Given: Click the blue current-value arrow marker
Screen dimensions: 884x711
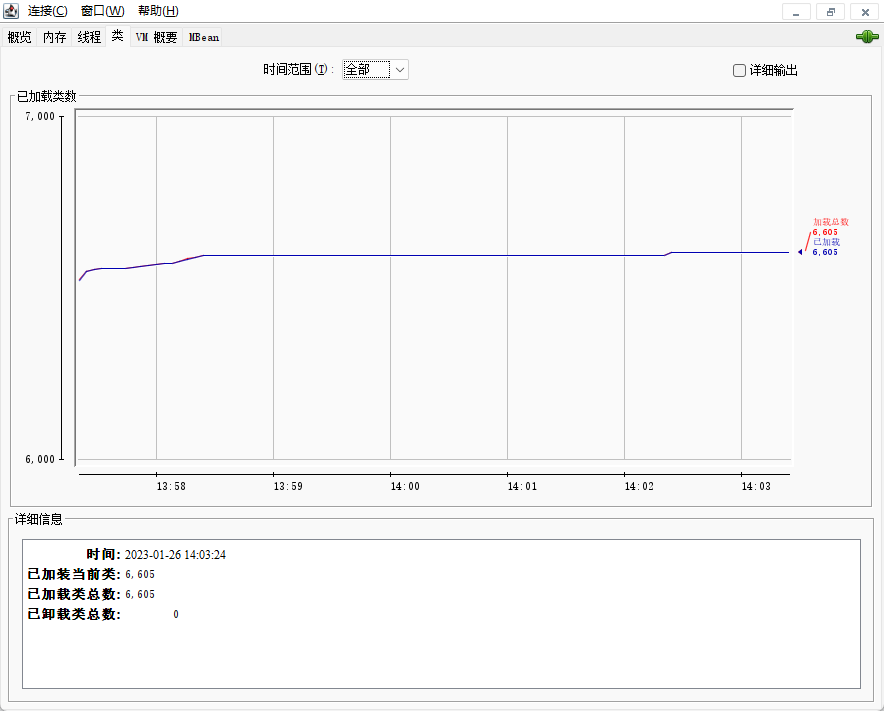Looking at the screenshot, I should [x=800, y=252].
